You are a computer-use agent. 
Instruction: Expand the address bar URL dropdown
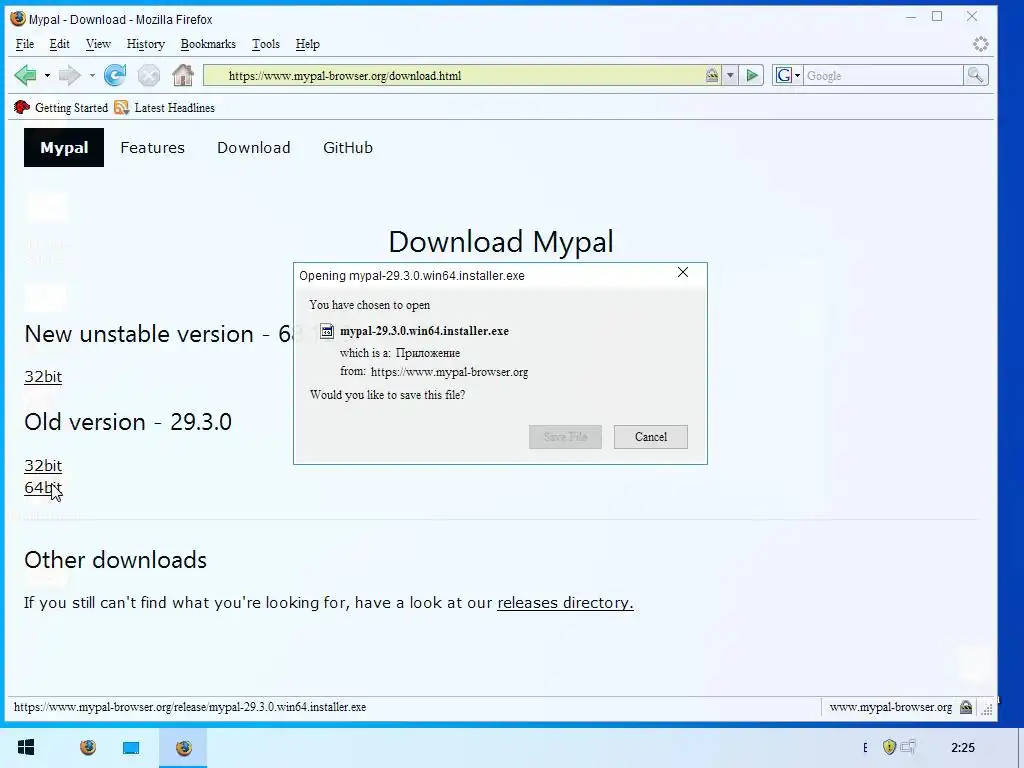pos(730,76)
